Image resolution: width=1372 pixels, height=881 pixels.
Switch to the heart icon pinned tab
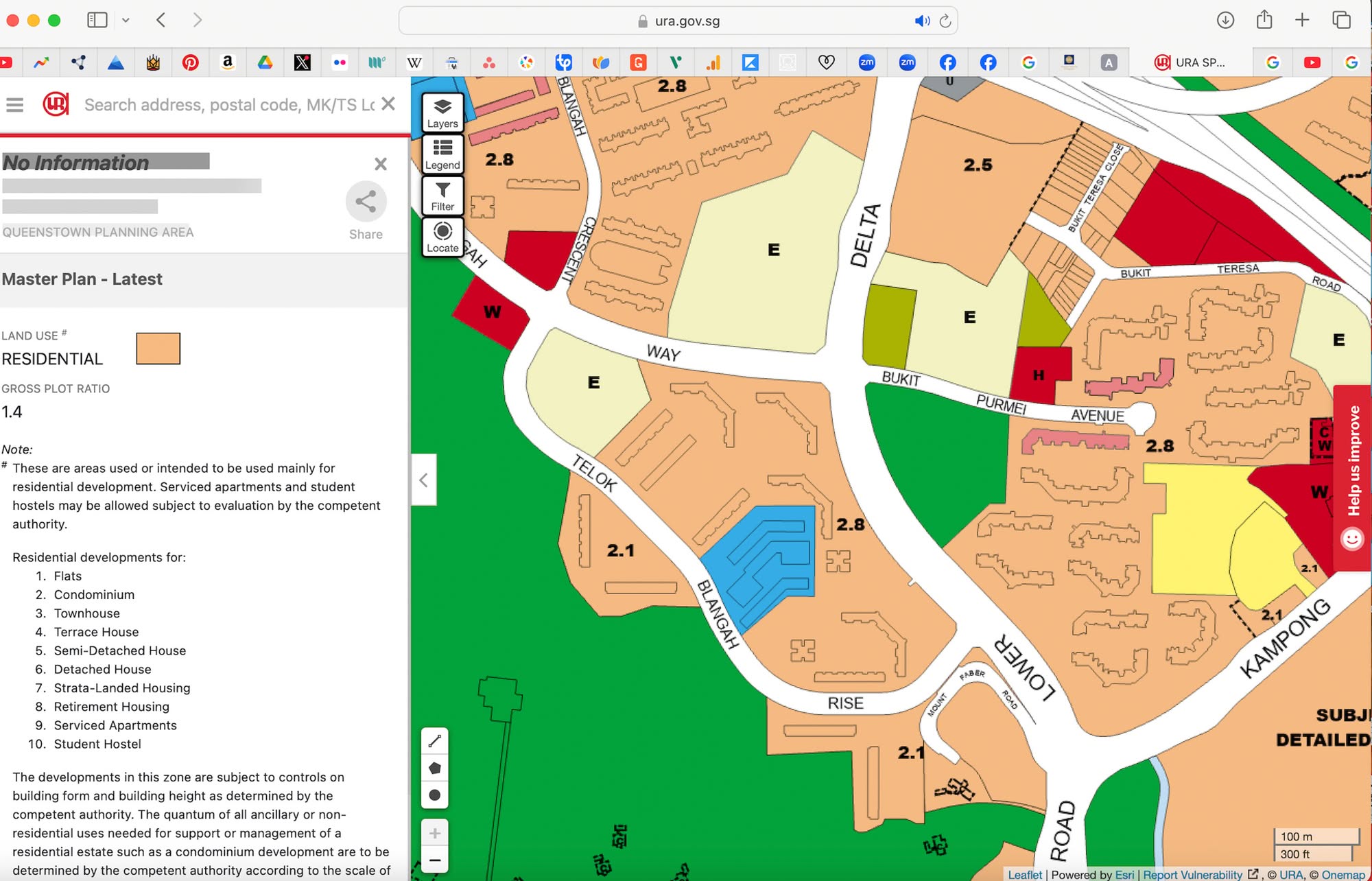coord(826,62)
